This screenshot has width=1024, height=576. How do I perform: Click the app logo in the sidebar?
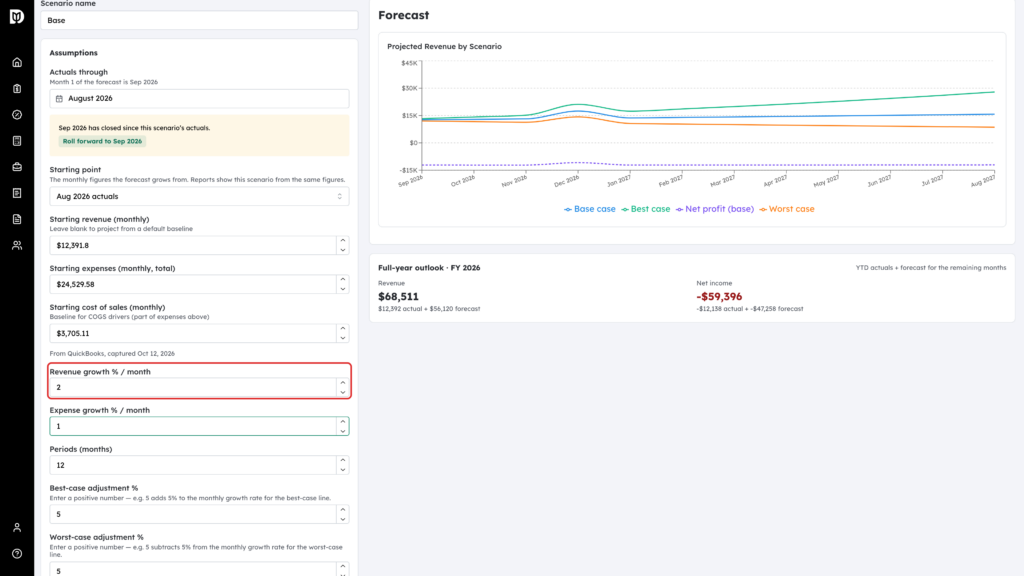[17, 16]
